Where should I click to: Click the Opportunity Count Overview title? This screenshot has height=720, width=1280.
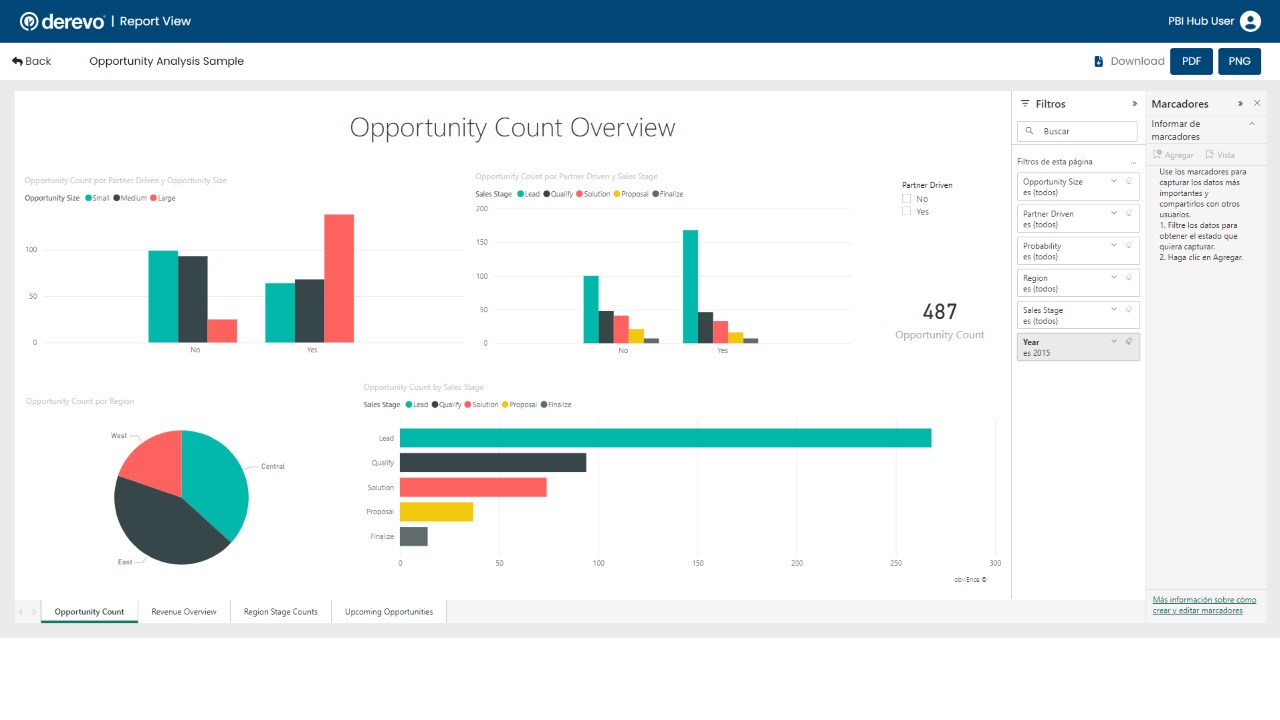pyautogui.click(x=512, y=128)
